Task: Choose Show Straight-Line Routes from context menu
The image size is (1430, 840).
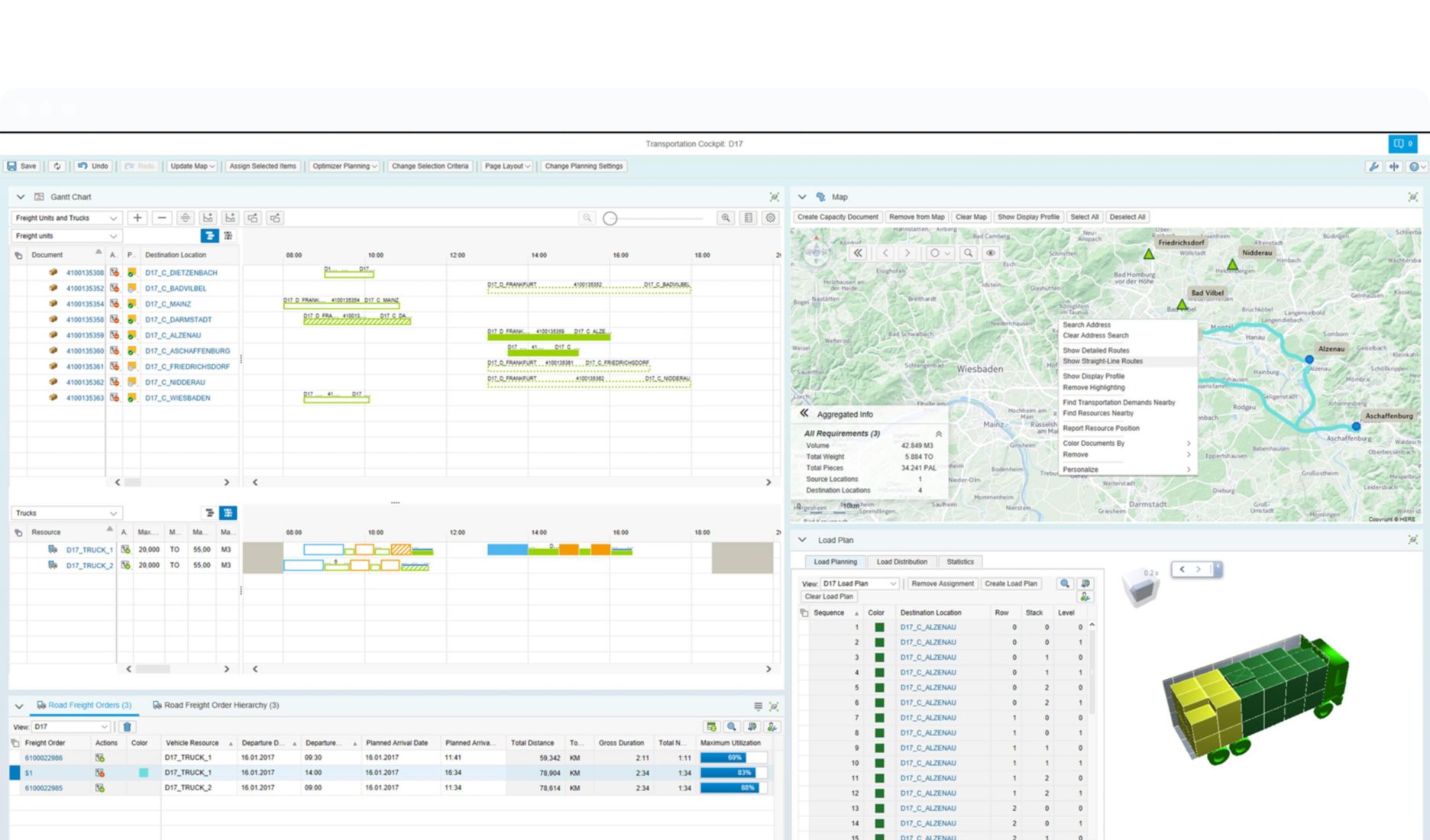Action: (x=1102, y=361)
